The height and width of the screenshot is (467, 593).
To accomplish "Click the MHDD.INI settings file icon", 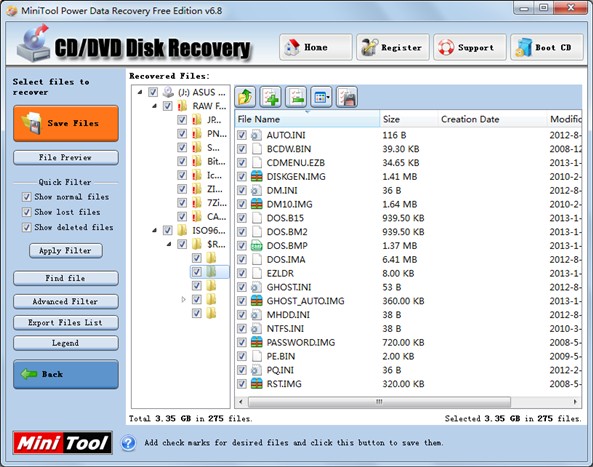I will pos(256,315).
